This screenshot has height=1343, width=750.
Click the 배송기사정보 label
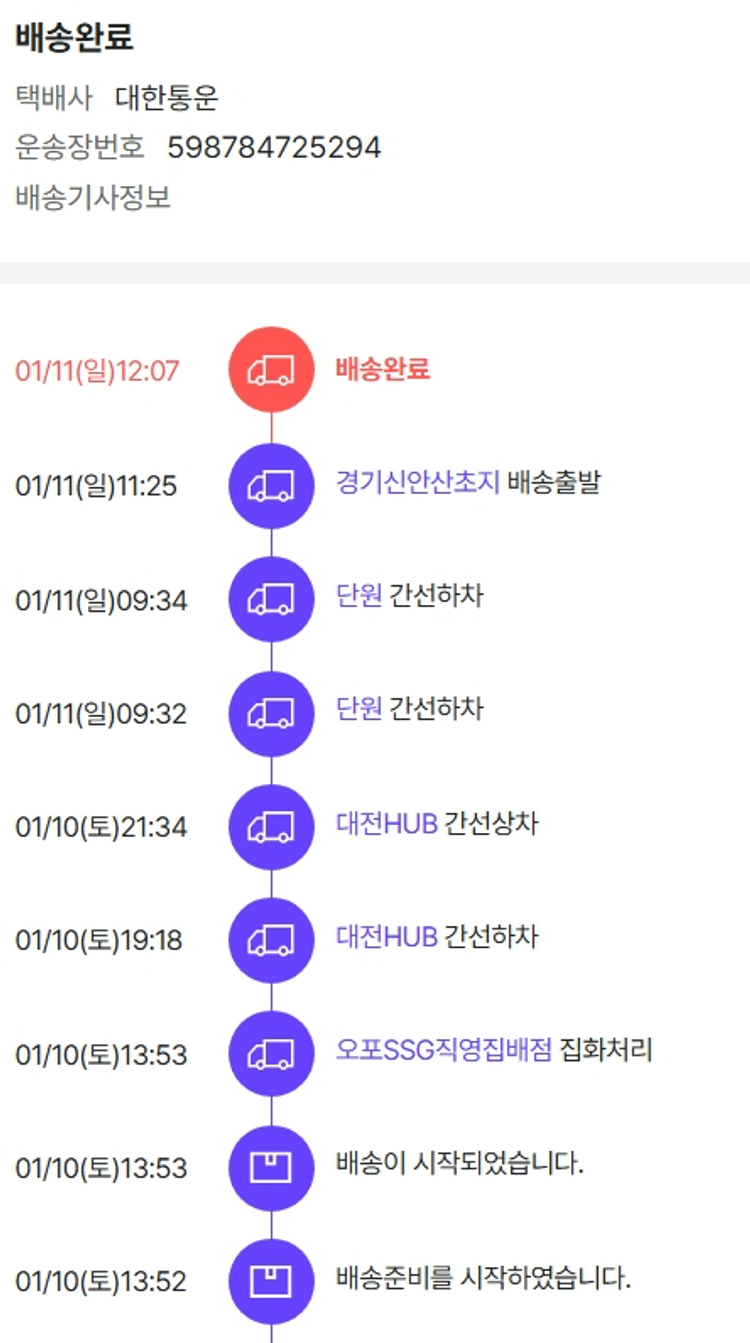(x=93, y=197)
